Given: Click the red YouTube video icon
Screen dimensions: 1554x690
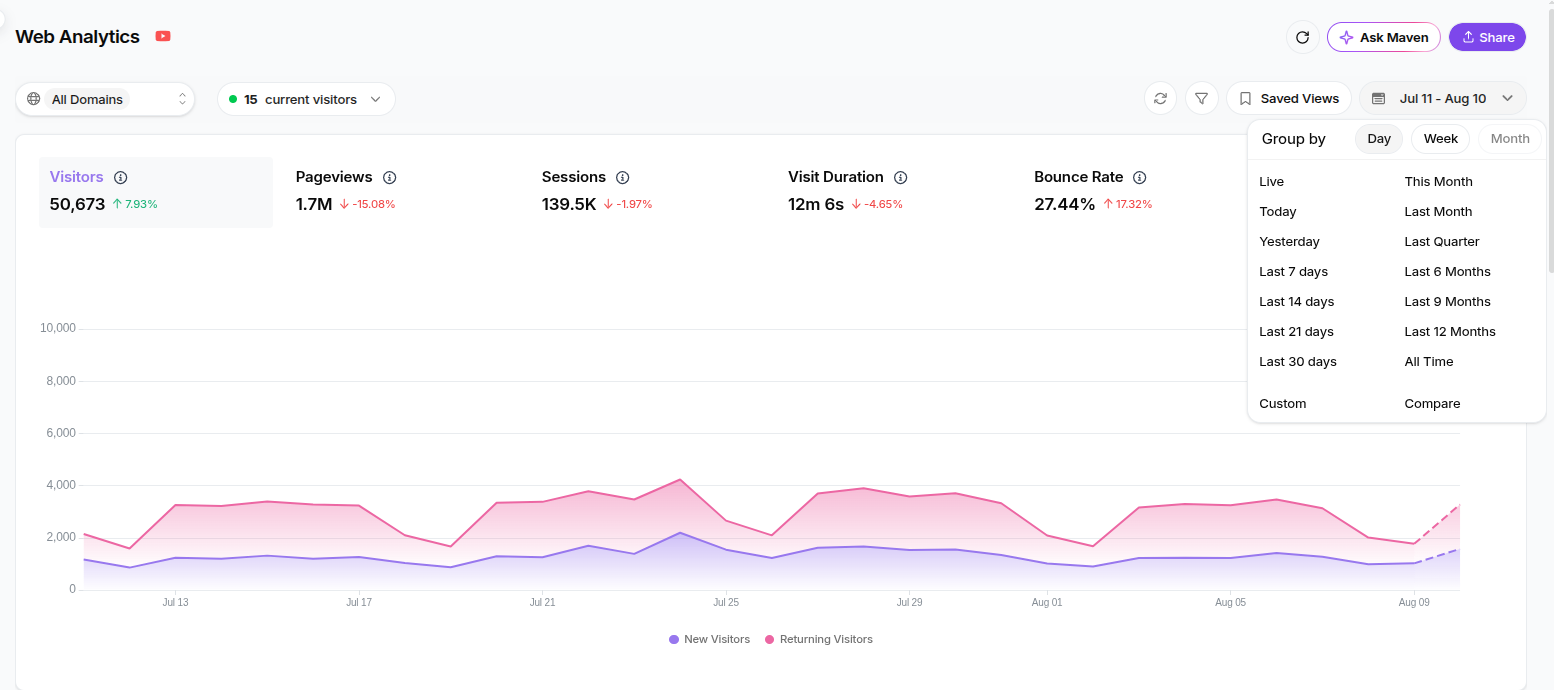Looking at the screenshot, I should 163,37.
